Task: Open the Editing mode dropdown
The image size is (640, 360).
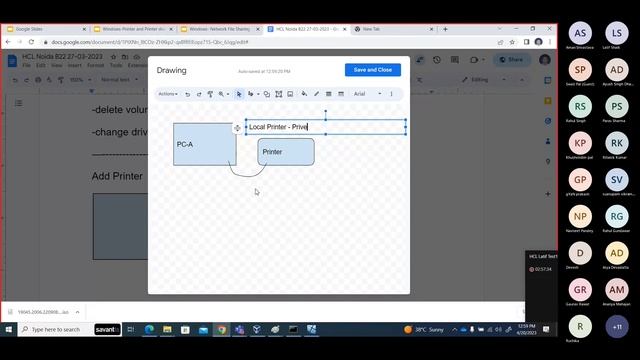Action: (484, 80)
